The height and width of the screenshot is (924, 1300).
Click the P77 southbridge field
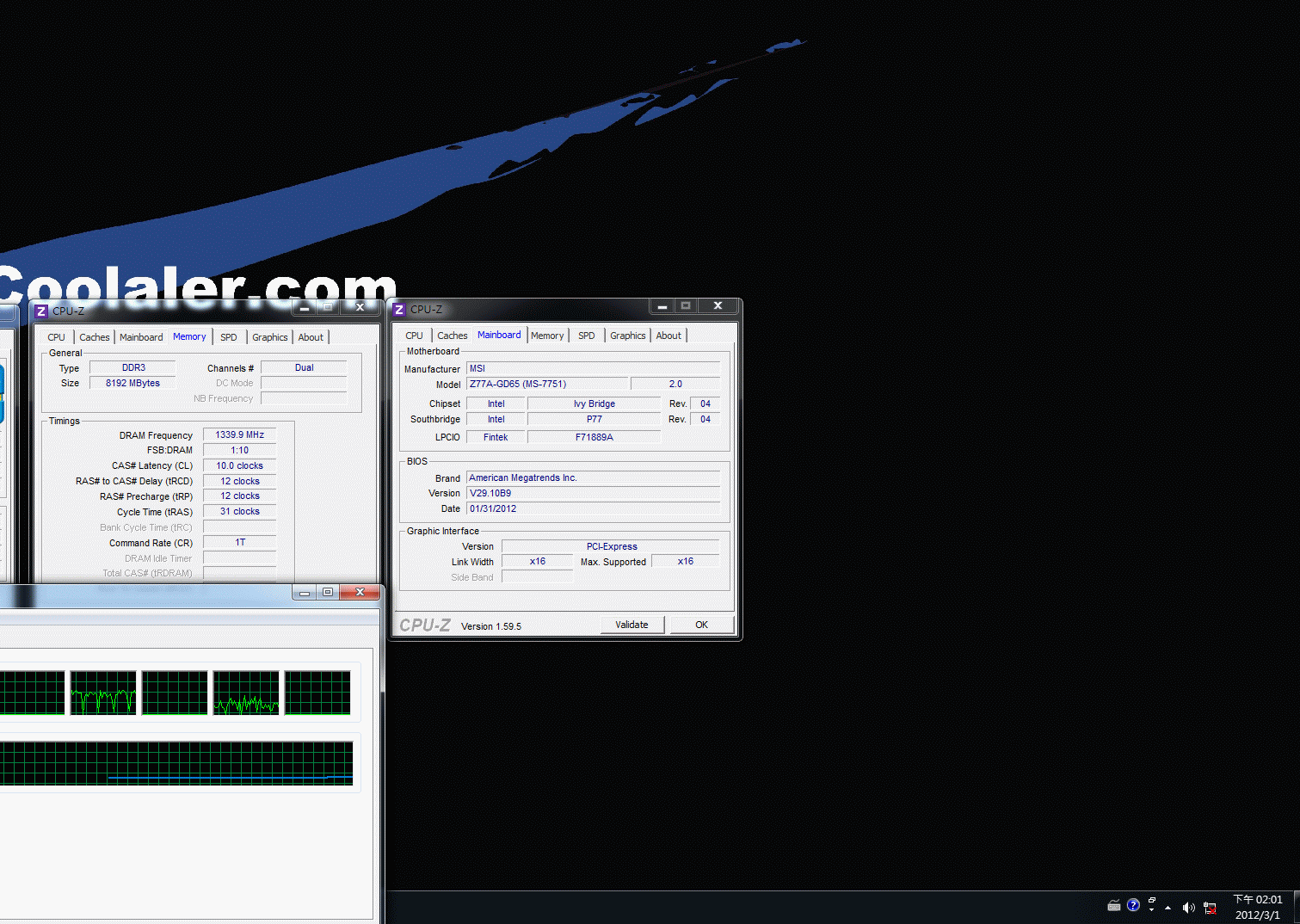(x=594, y=419)
